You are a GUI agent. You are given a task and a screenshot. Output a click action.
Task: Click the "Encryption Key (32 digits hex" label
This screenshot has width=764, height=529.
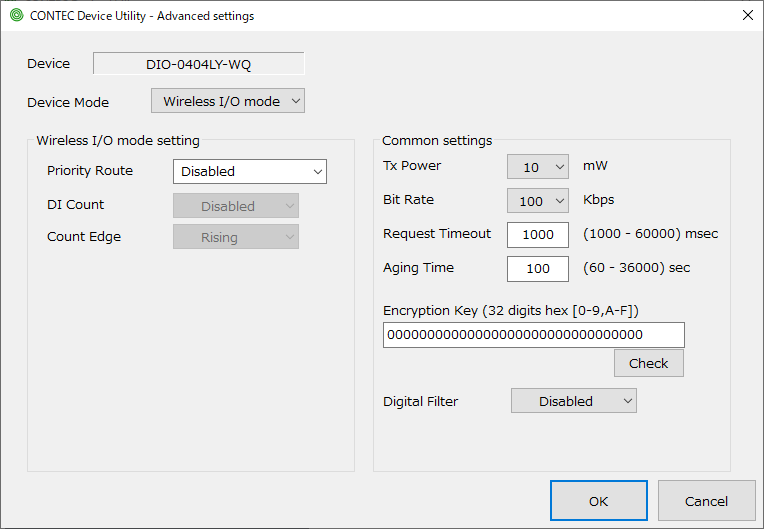pyautogui.click(x=511, y=310)
